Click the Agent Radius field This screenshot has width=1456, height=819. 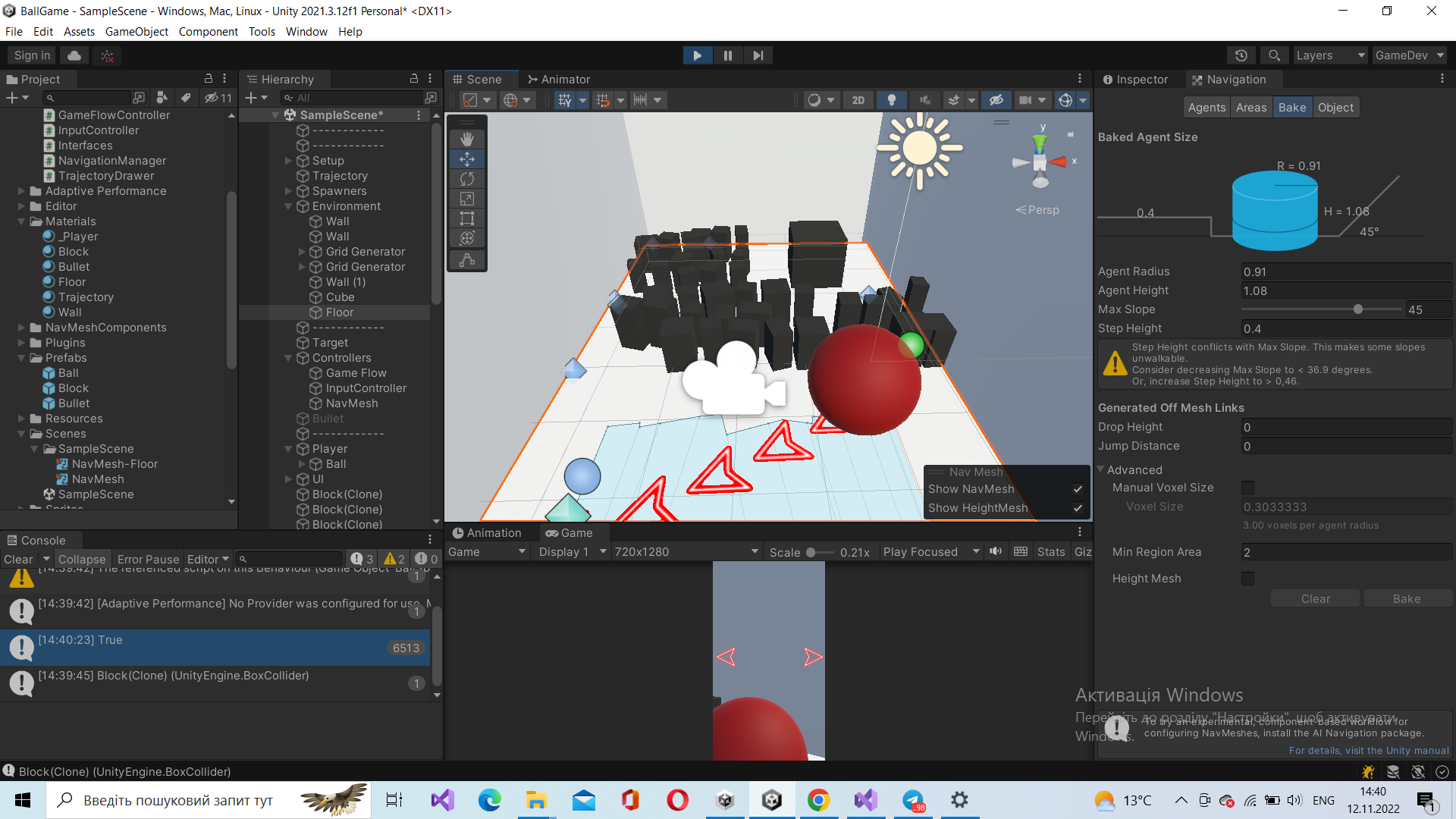click(x=1346, y=271)
